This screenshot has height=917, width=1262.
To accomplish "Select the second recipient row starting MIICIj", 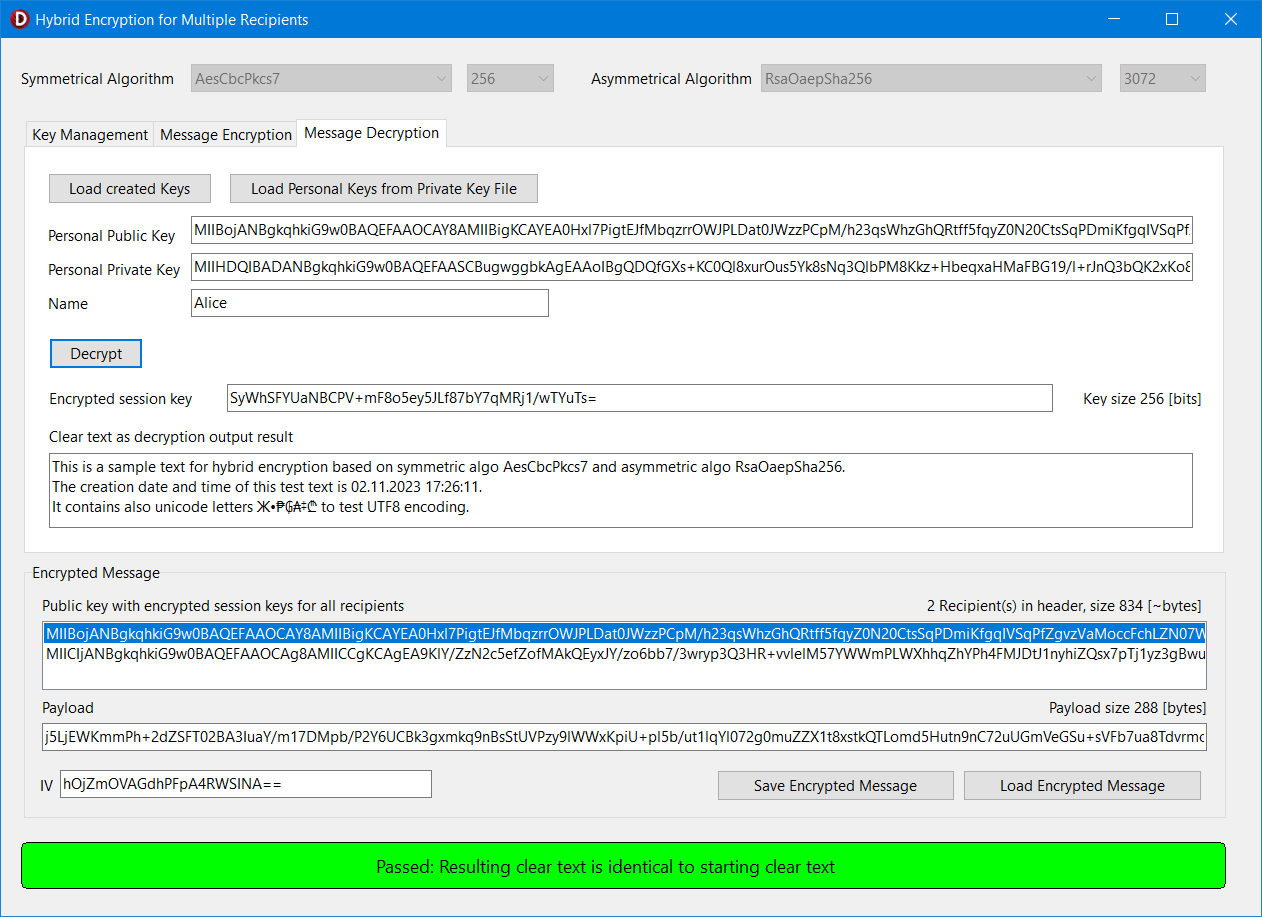I will coord(624,653).
